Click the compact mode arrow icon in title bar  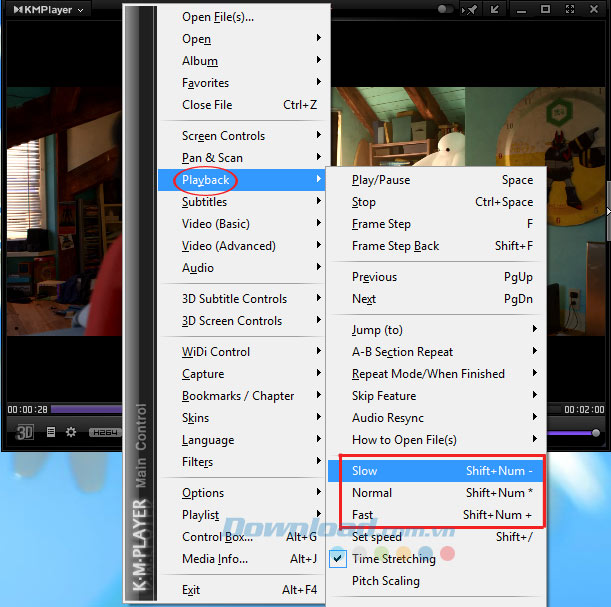494,9
